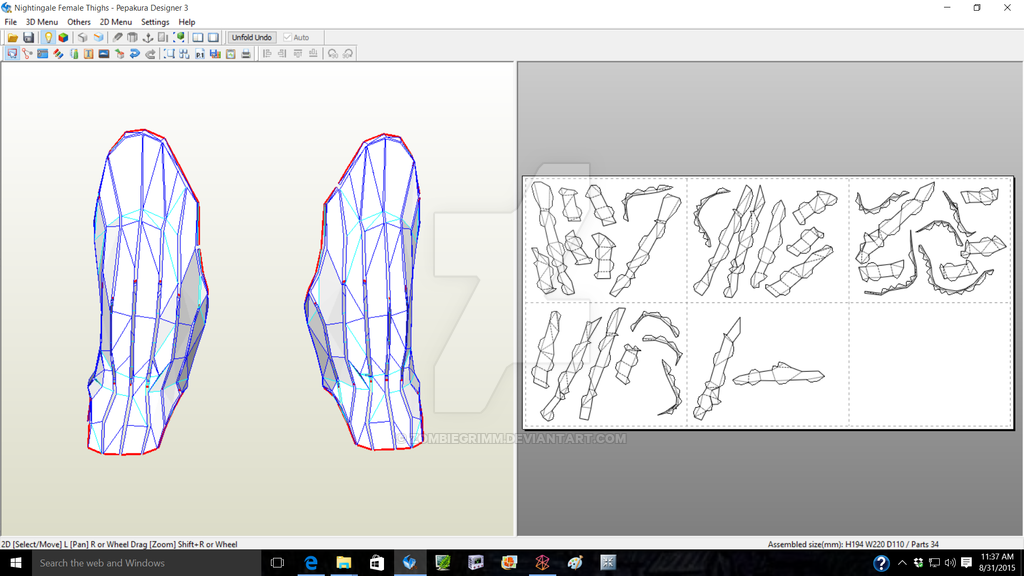Open the Help menu
Image resolution: width=1024 pixels, height=576 pixels.
tap(187, 22)
